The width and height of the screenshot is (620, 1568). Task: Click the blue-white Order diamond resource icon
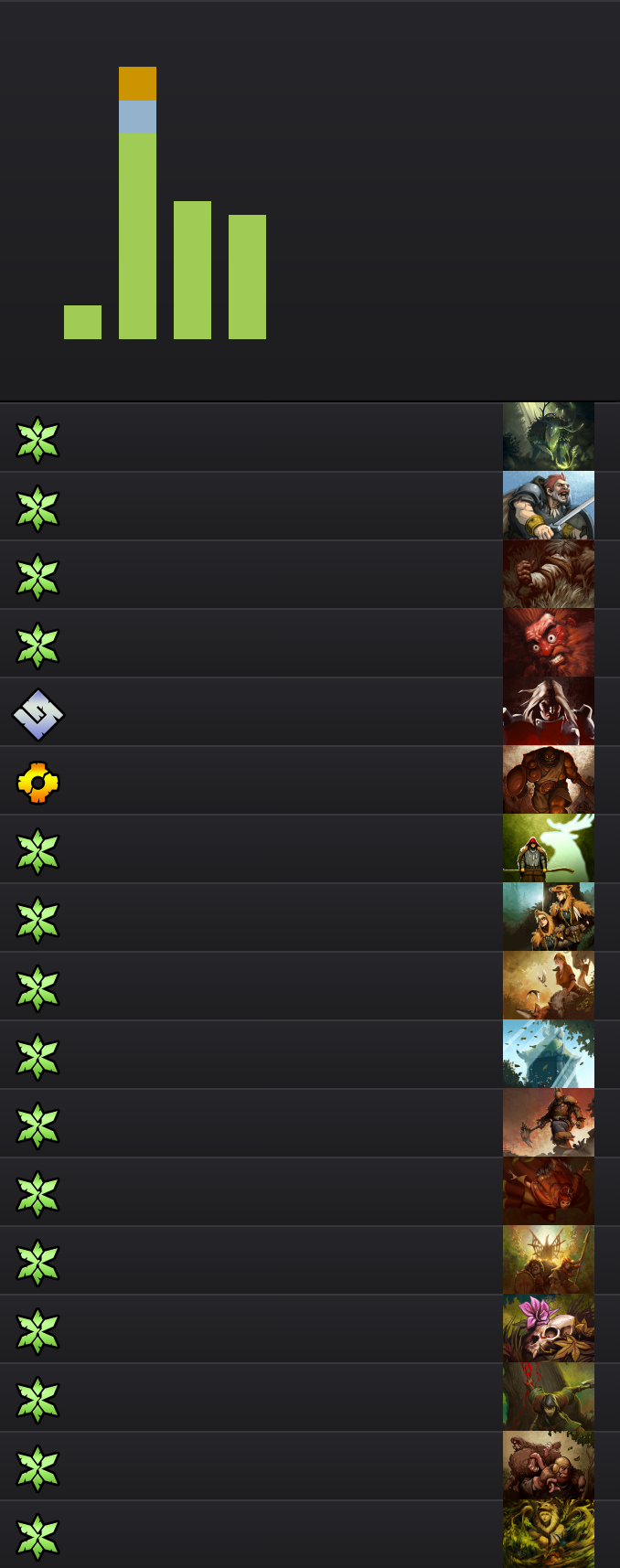(37, 714)
